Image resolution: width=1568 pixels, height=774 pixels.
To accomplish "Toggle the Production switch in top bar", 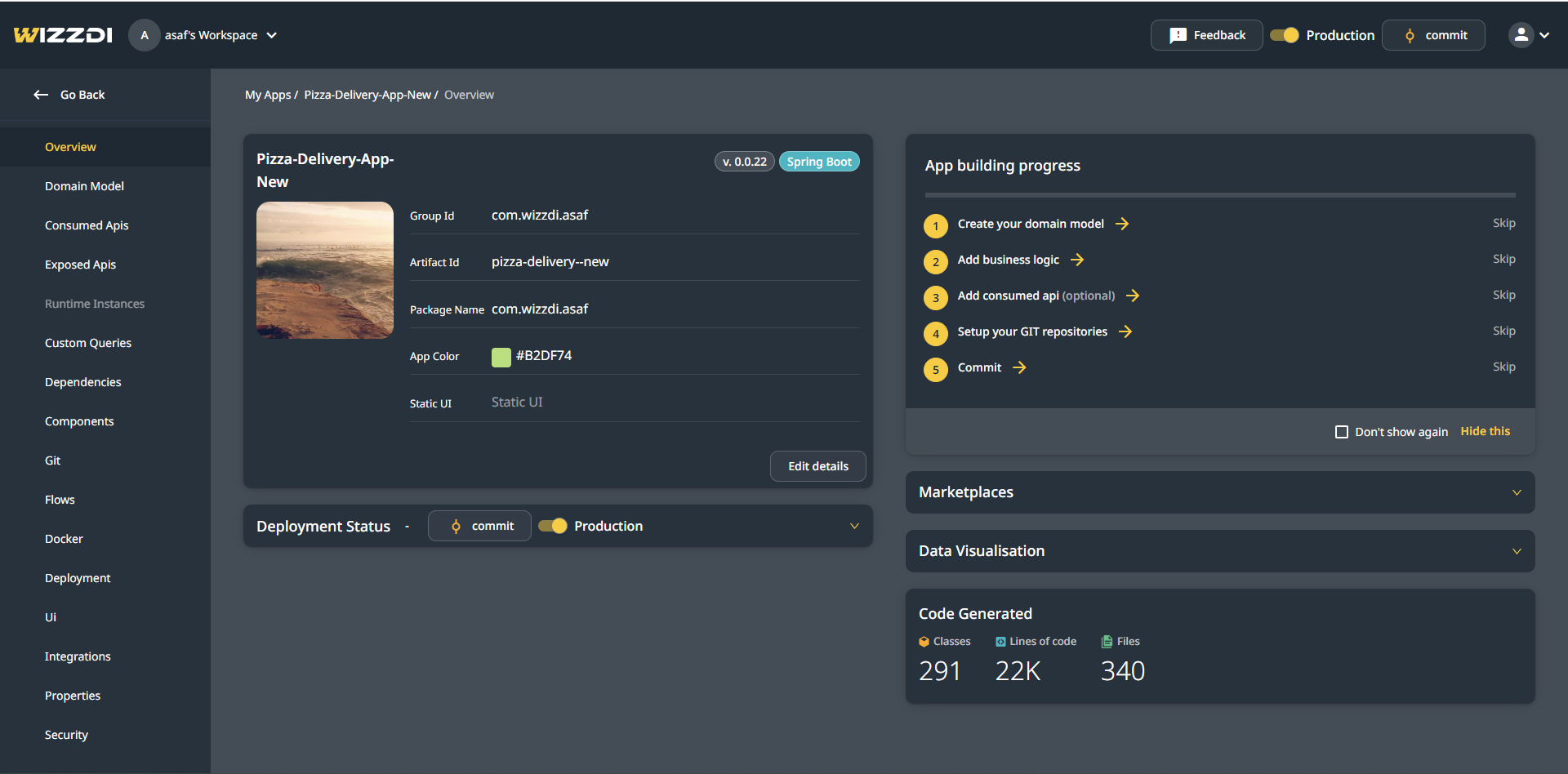I will click(x=1285, y=35).
